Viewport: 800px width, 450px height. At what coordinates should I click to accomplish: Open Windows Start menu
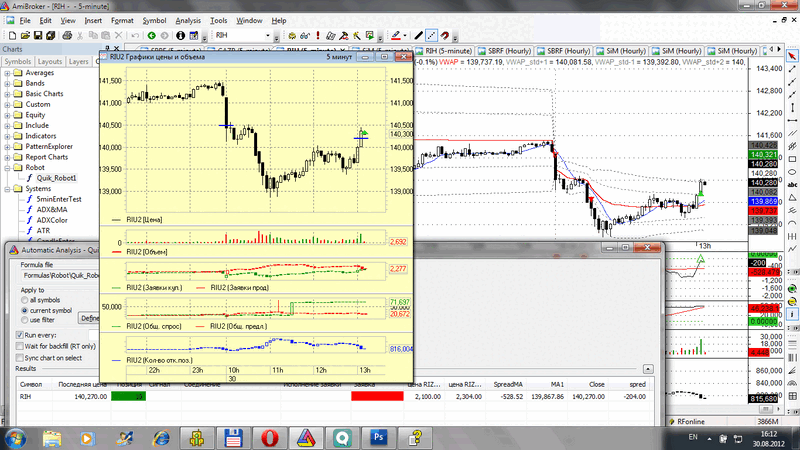pyautogui.click(x=14, y=437)
